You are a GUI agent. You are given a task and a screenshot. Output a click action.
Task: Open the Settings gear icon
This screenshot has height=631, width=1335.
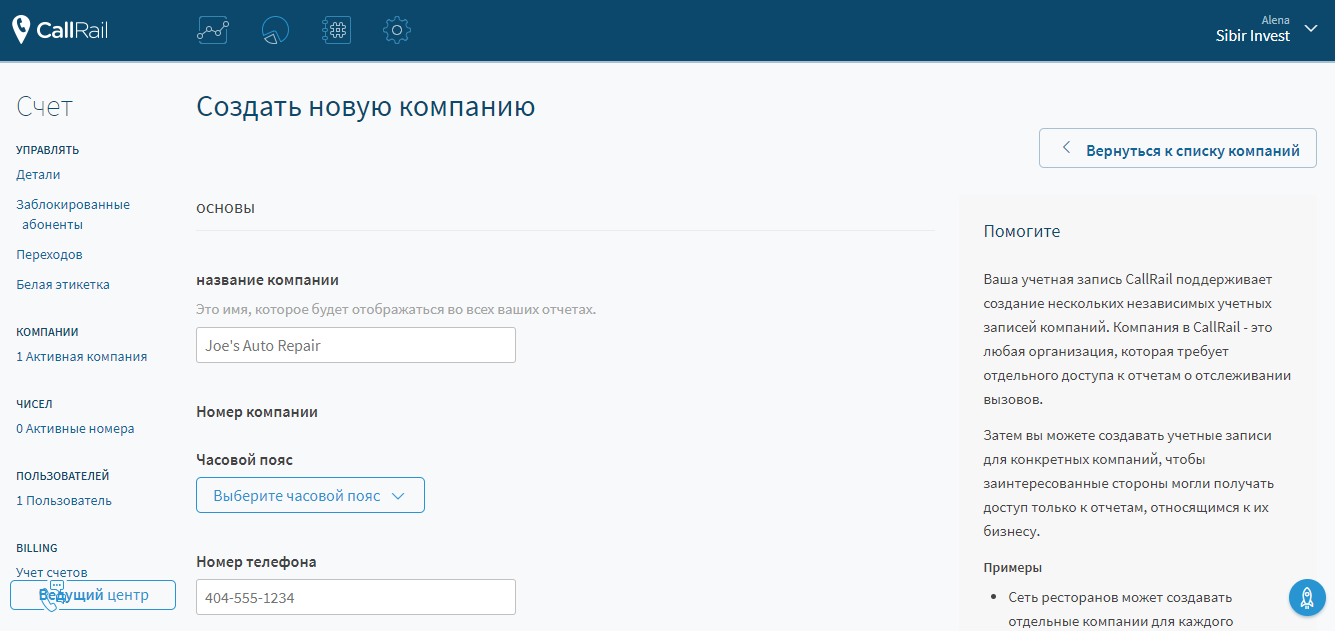click(397, 30)
